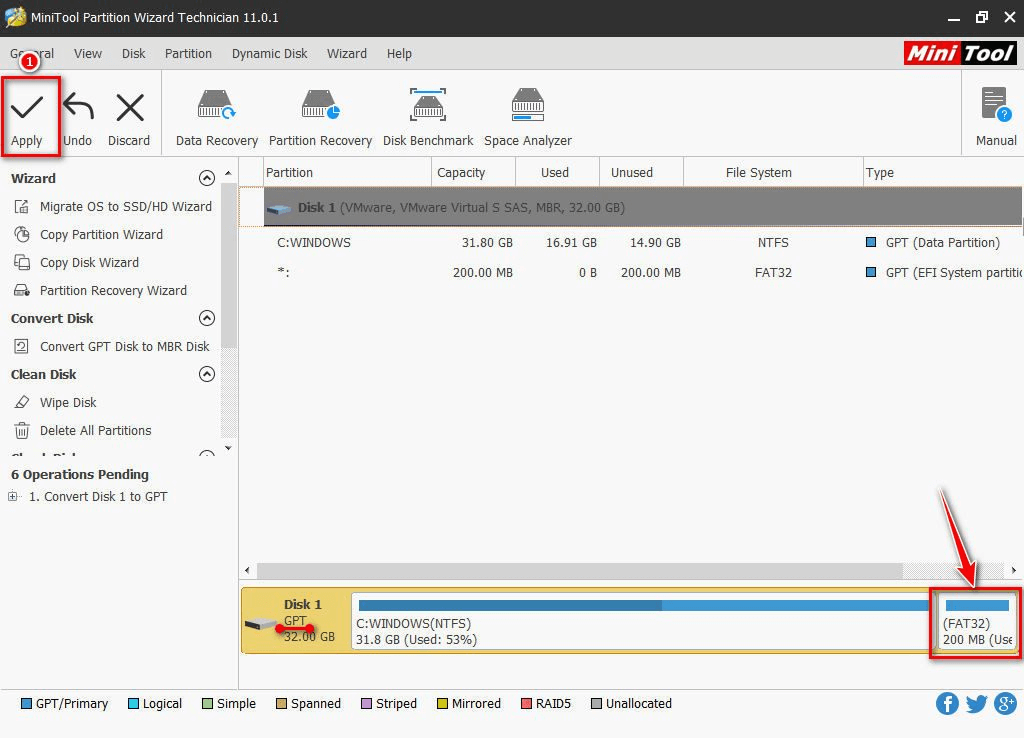Click the GPT/Primary legend swatch
Screen dimensions: 1024x738
coord(26,703)
